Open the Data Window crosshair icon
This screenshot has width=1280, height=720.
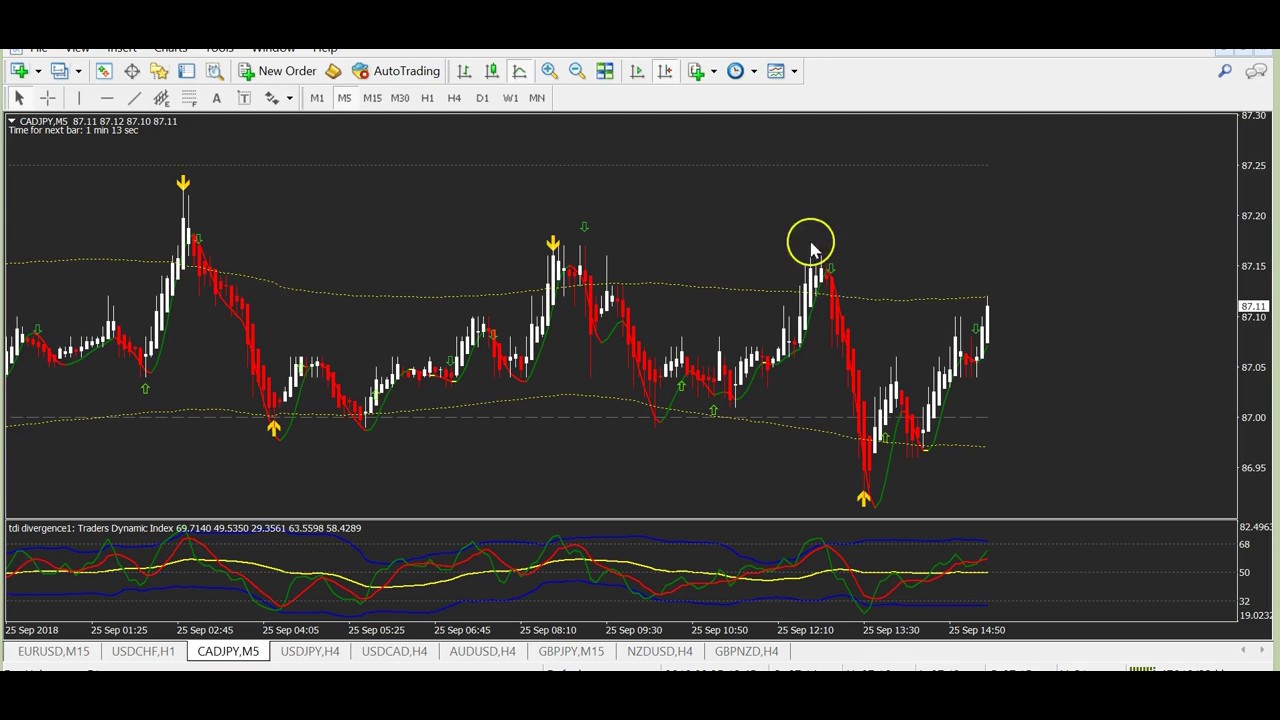(132, 71)
